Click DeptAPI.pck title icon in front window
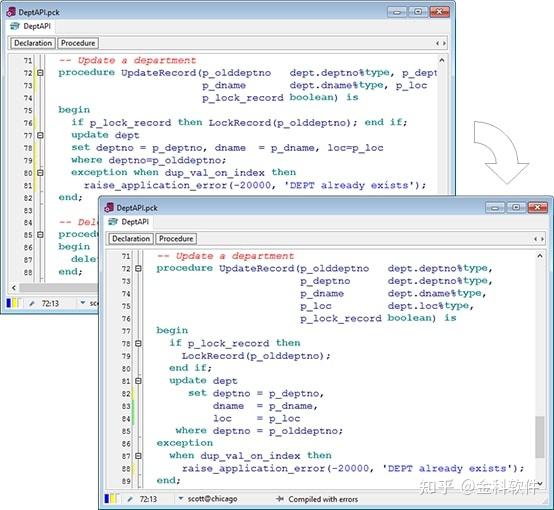The height and width of the screenshot is (510, 554). click(x=110, y=207)
